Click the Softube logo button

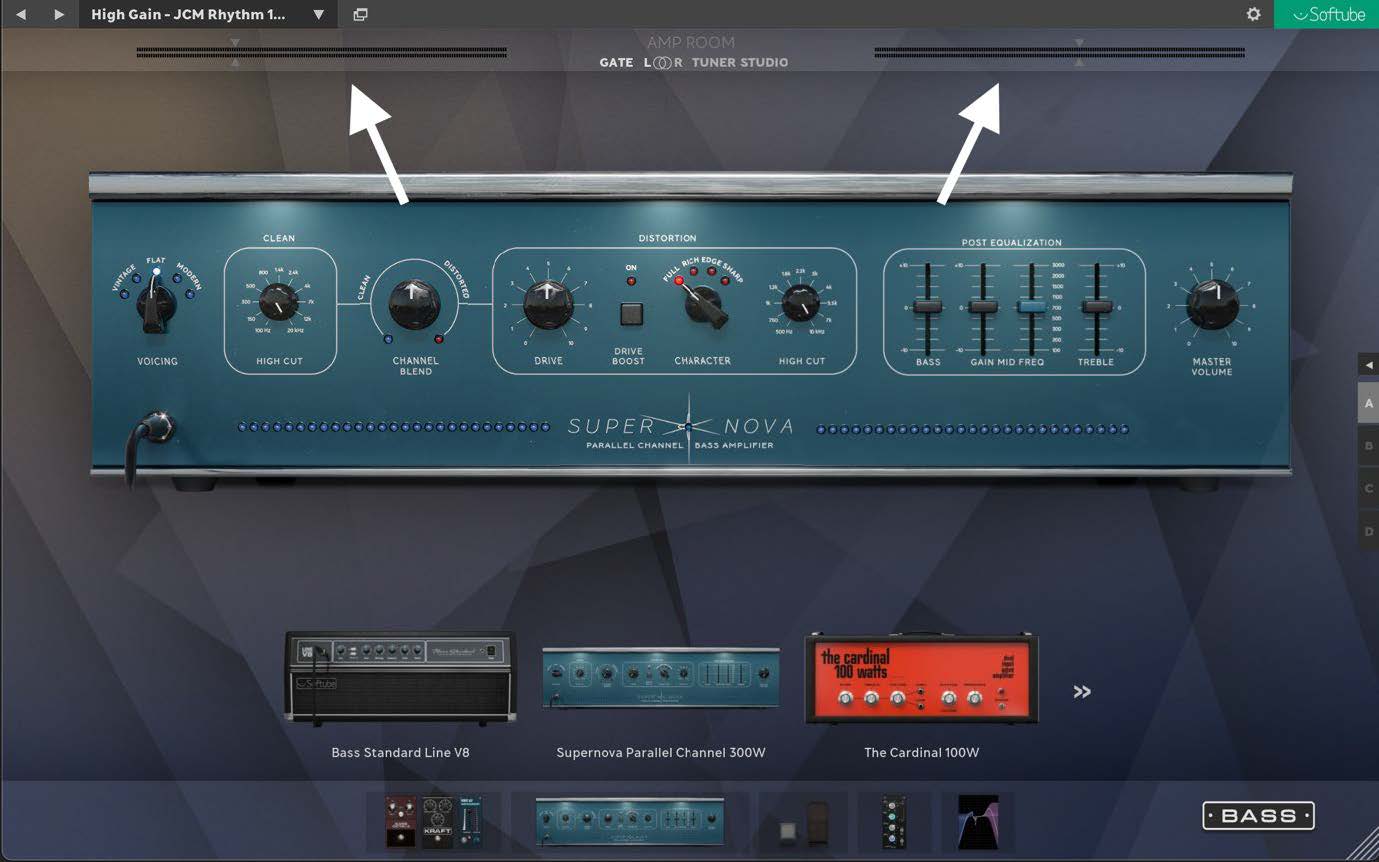[1327, 15]
